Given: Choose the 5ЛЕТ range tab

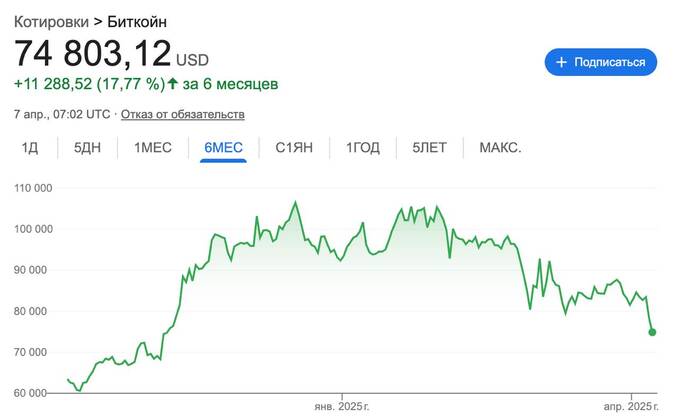Looking at the screenshot, I should point(430,148).
